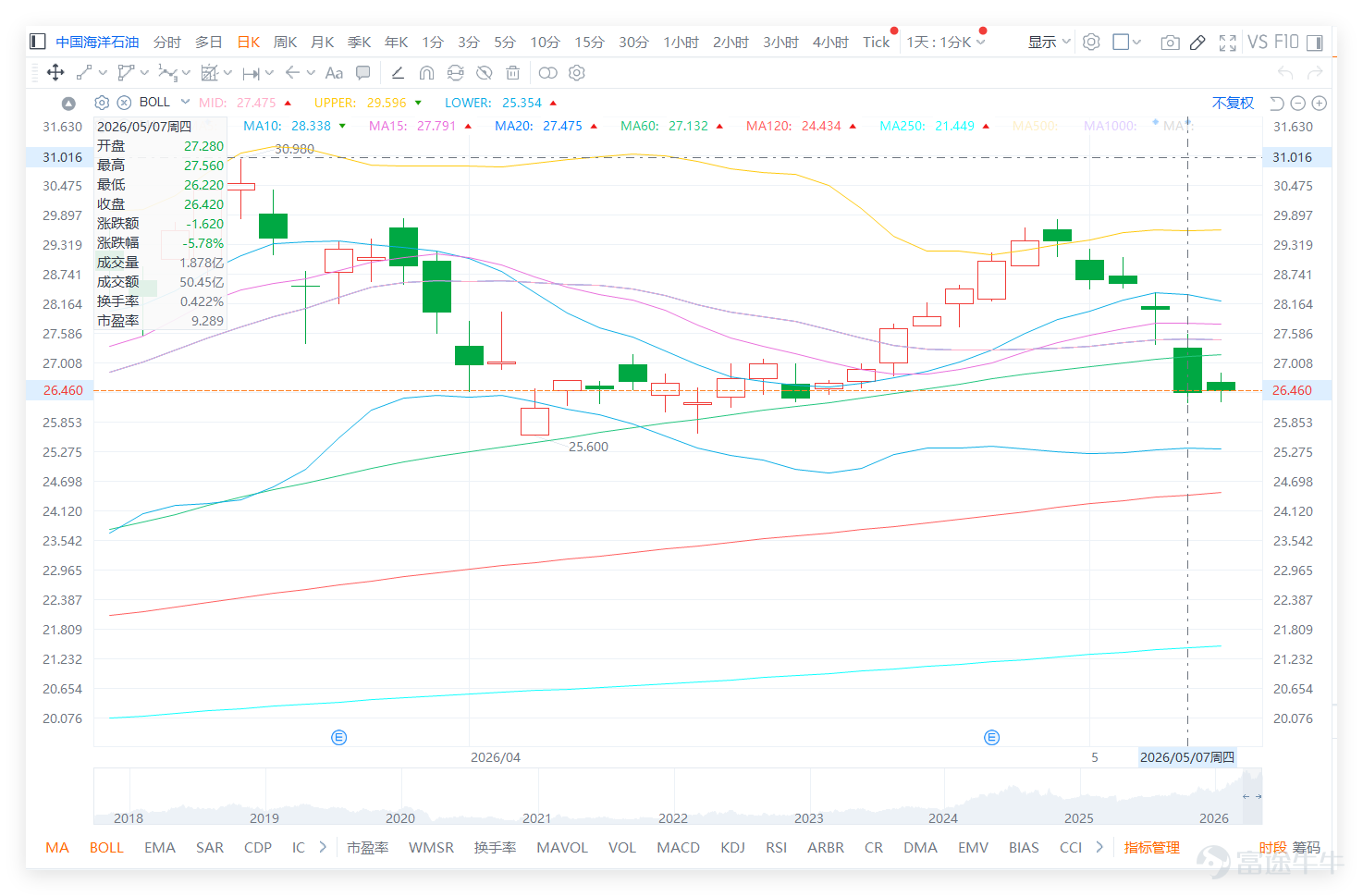Screen dimensions: 1363x896
Task: Select the Aa text annotation tool
Action: point(334,73)
